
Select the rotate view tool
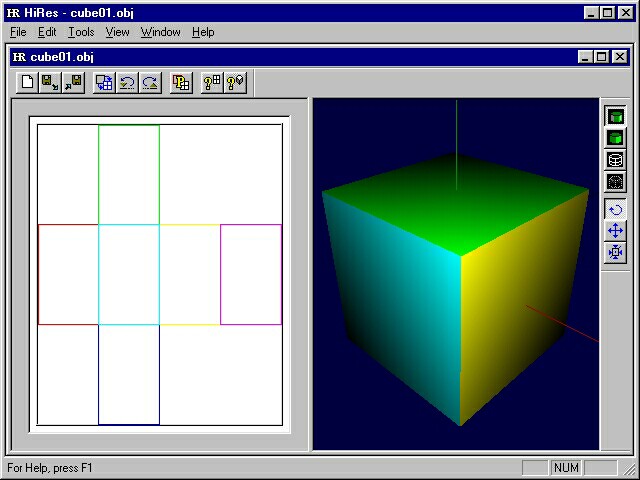coord(616,209)
